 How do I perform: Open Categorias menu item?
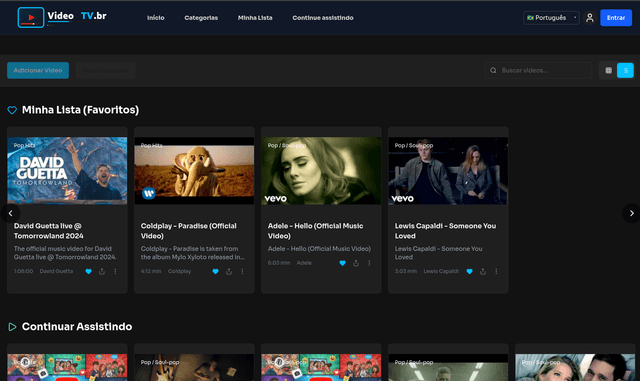click(201, 18)
